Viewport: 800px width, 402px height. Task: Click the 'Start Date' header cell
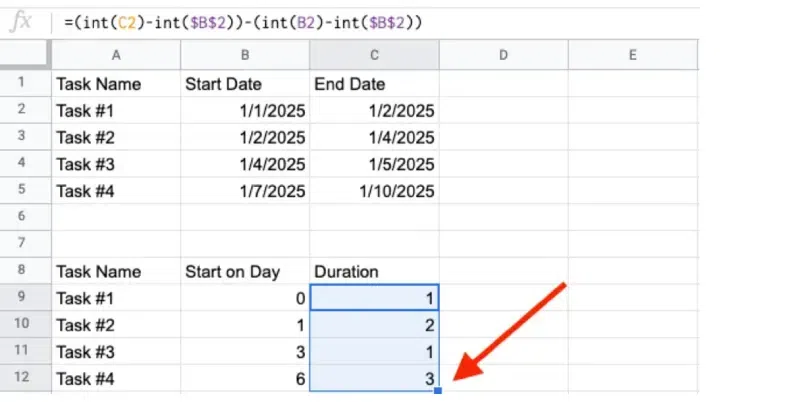(245, 83)
